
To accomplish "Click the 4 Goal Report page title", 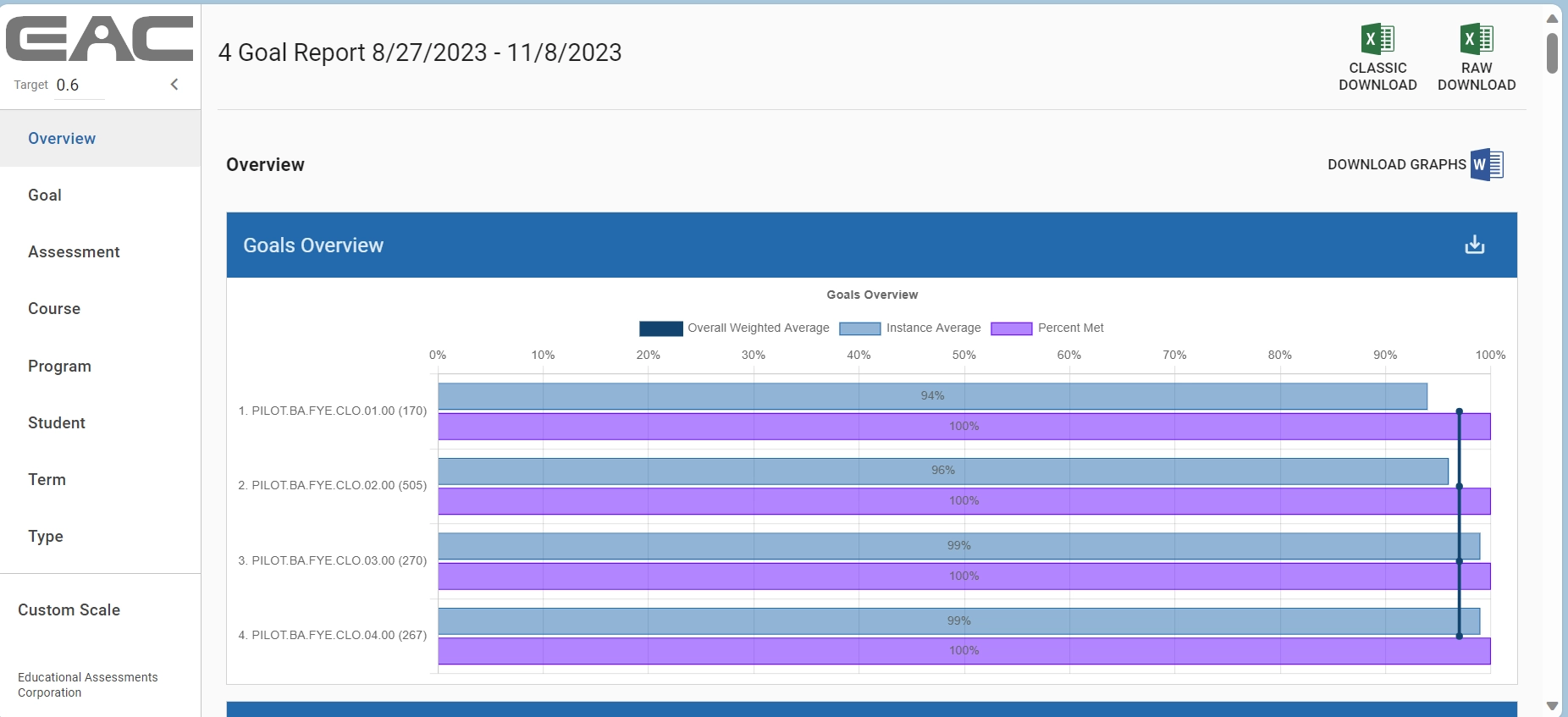I will coord(420,52).
